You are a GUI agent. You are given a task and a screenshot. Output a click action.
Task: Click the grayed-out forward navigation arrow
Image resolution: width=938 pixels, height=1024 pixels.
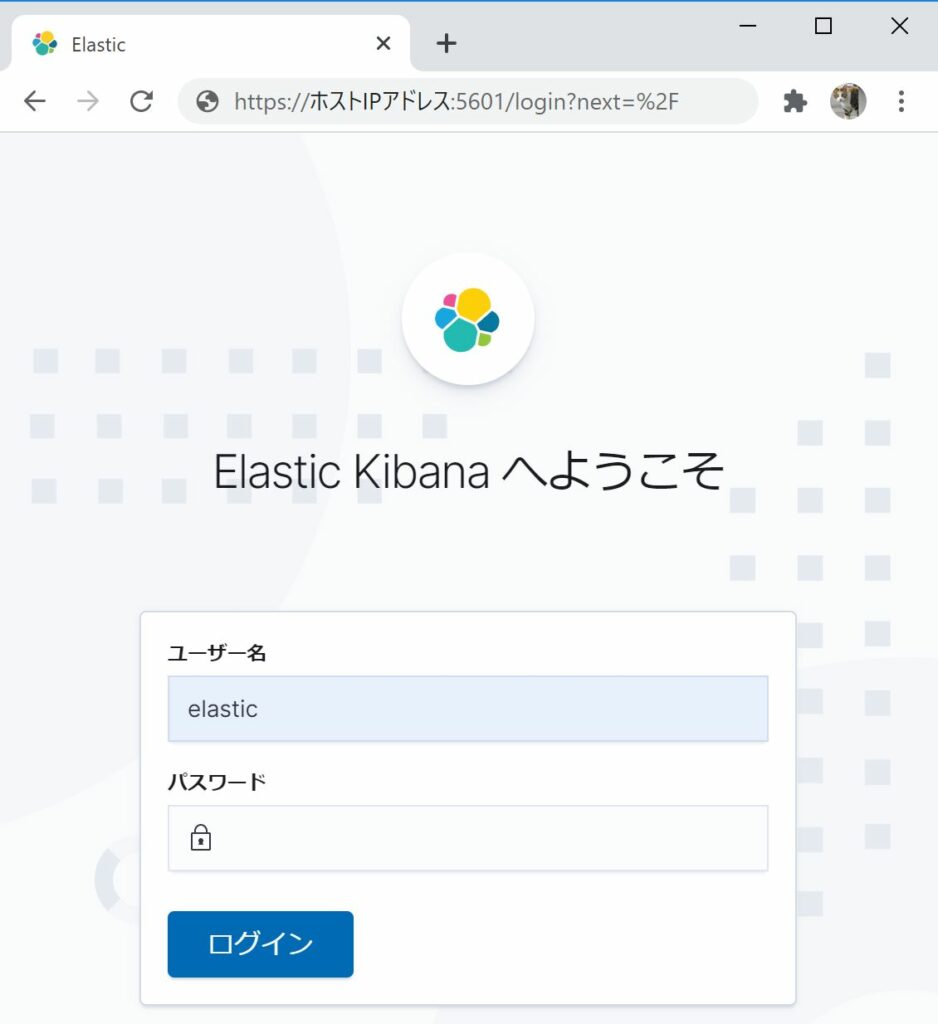pos(88,100)
